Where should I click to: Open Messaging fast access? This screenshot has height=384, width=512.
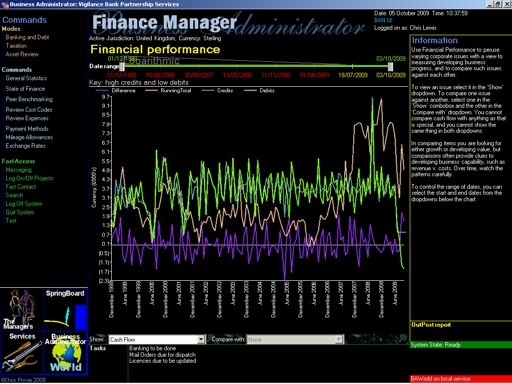pos(19,170)
